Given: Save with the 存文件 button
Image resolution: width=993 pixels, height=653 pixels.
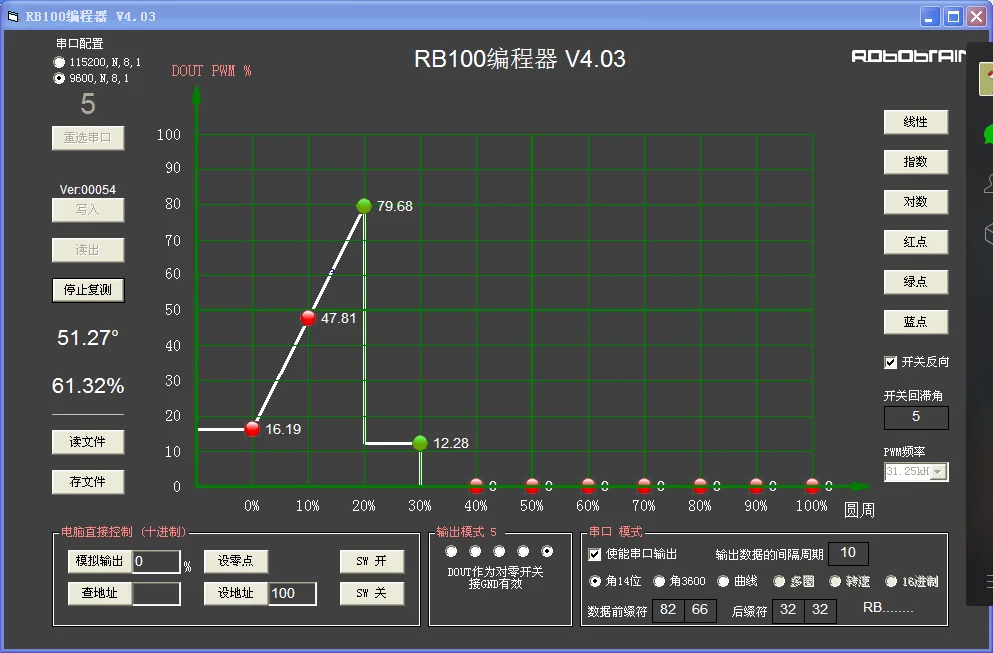Looking at the screenshot, I should (x=87, y=482).
